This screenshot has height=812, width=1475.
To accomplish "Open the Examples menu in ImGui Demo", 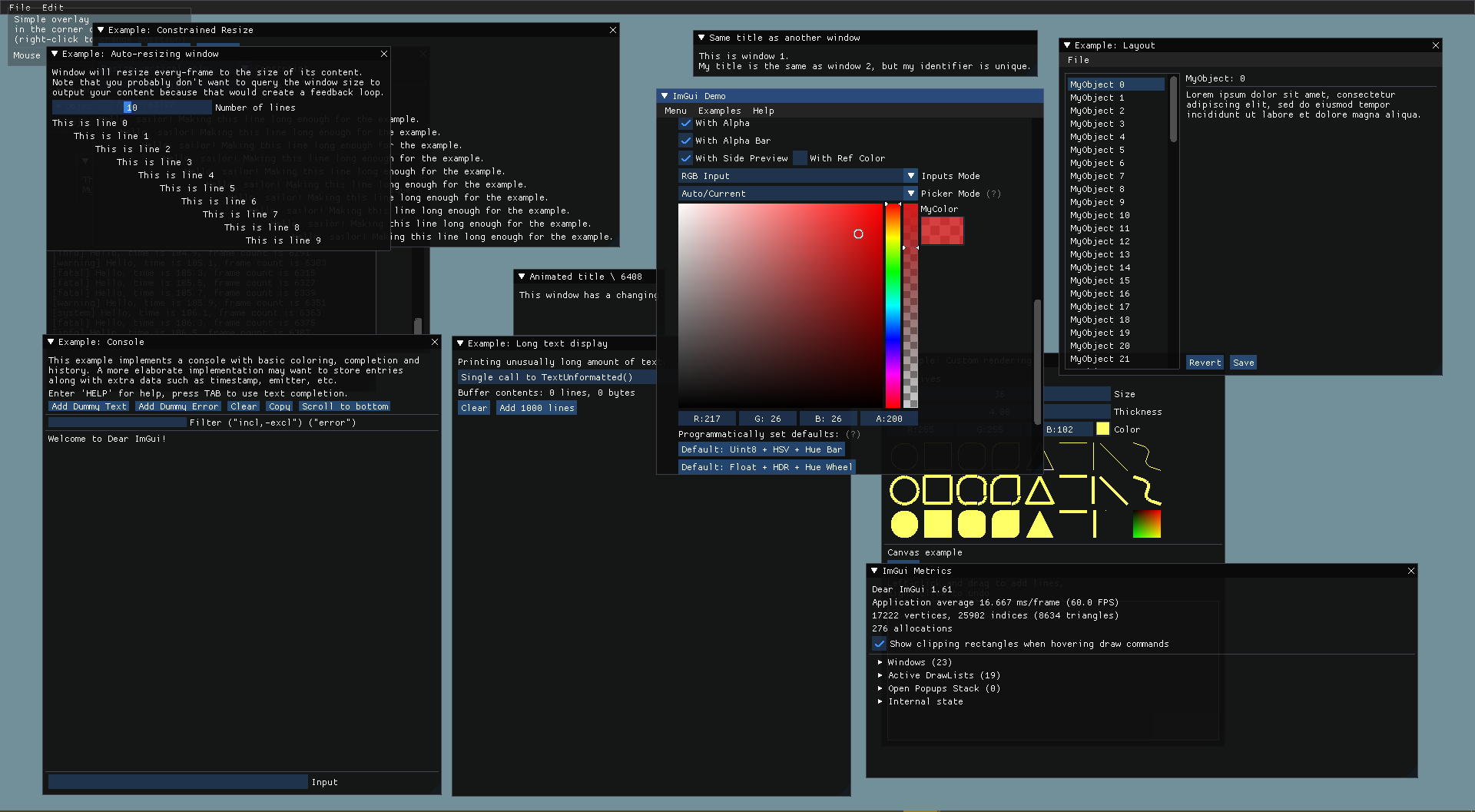I will (719, 111).
